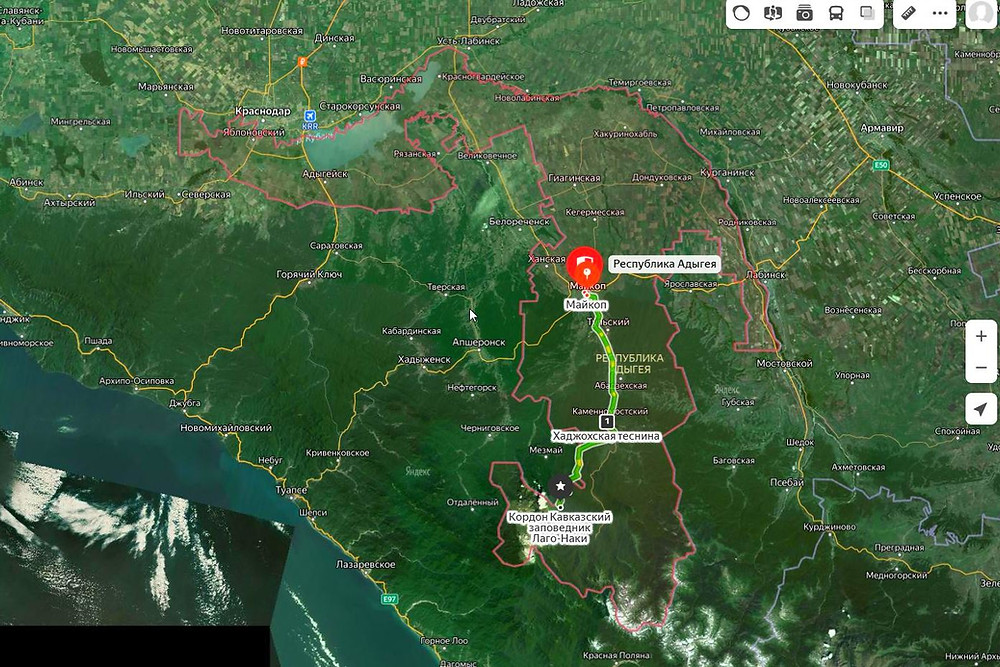Open the photos layer camera icon
The height and width of the screenshot is (667, 1000).
(804, 13)
